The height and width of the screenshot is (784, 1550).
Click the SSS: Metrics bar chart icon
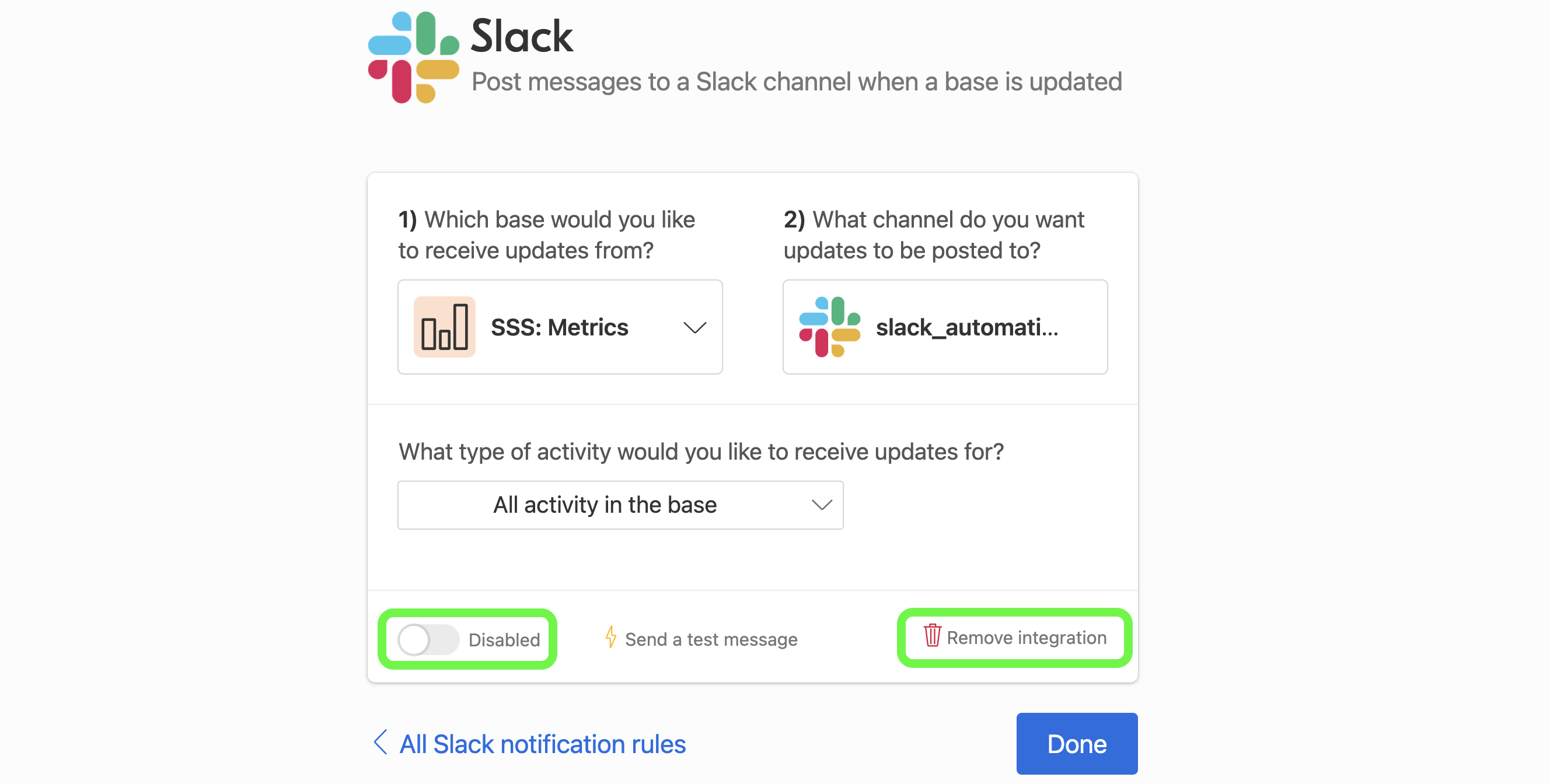(x=445, y=327)
